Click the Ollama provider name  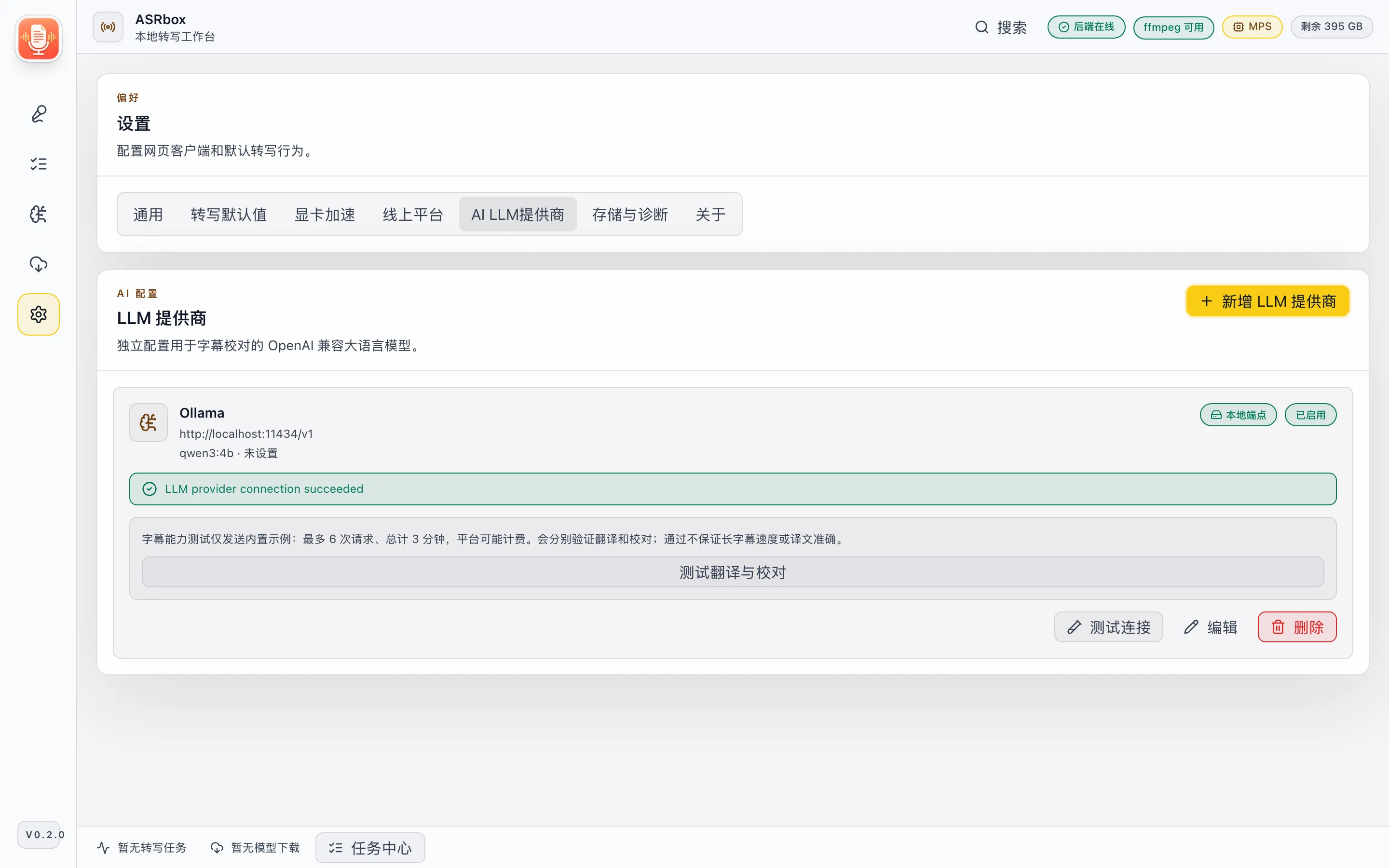tap(202, 413)
